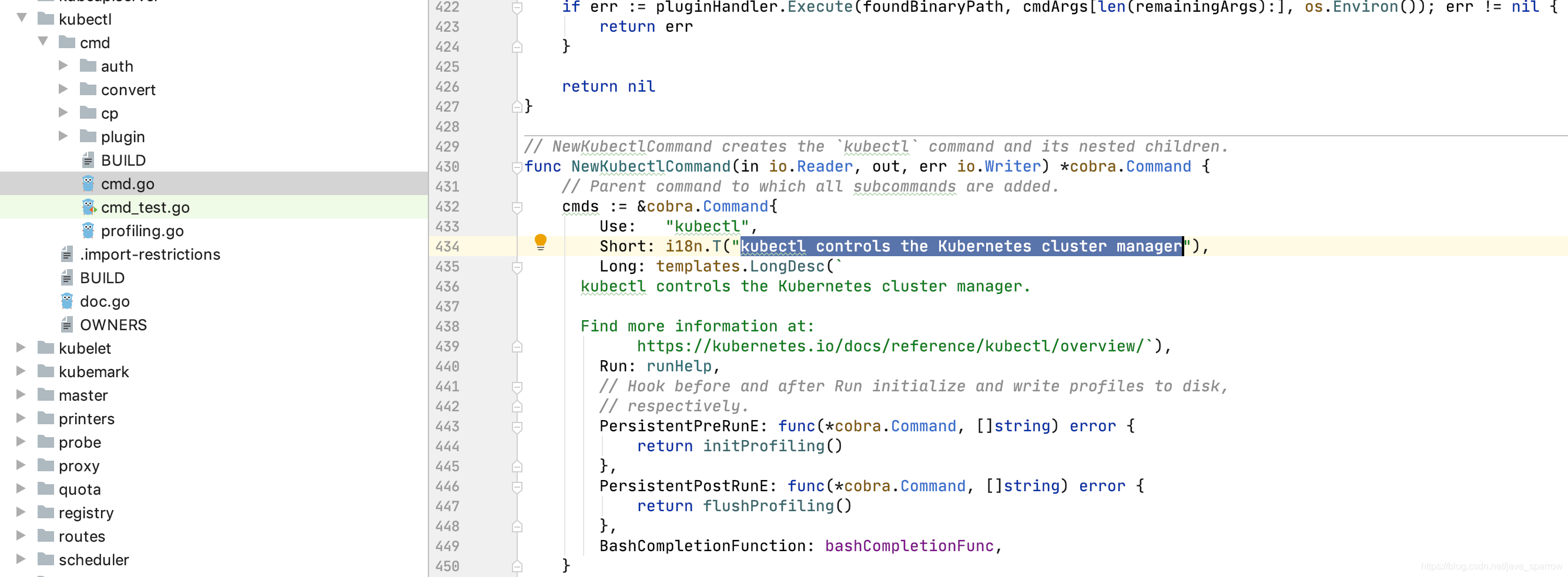This screenshot has width=1568, height=577.
Task: Click the kubelet folder icon
Action: click(46, 347)
